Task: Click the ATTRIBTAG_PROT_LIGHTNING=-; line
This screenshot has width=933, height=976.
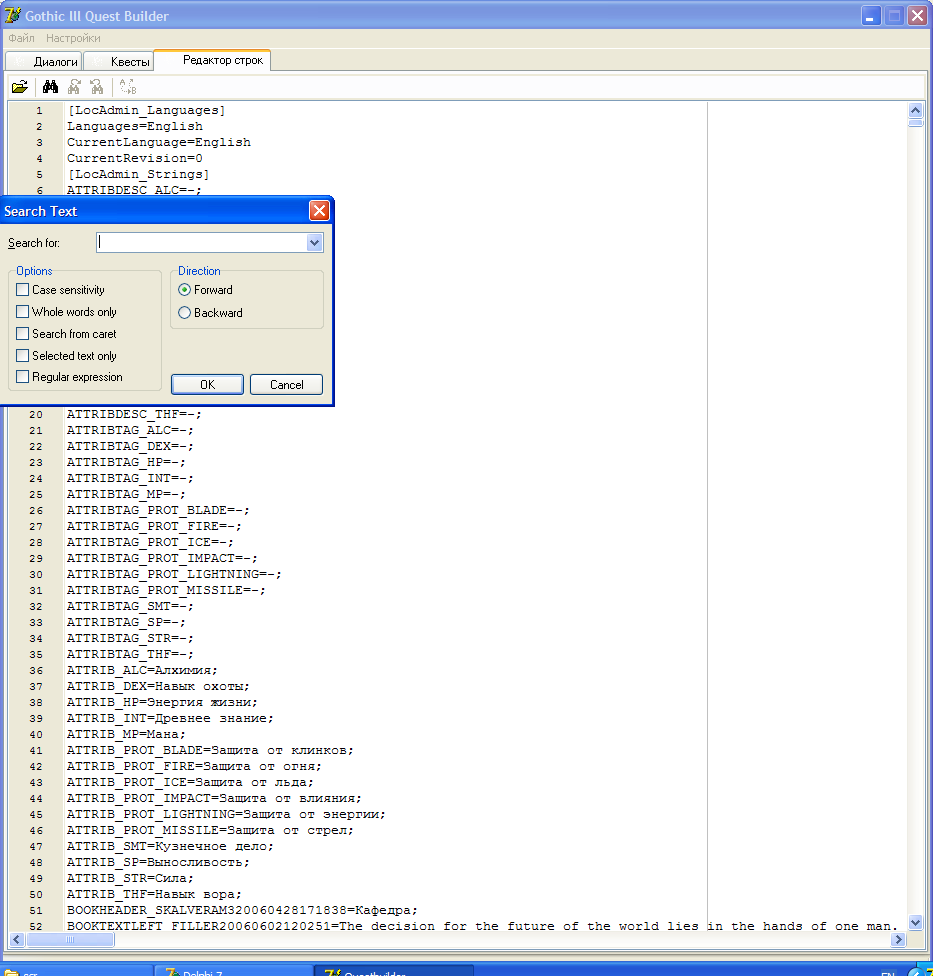Action: pos(174,574)
